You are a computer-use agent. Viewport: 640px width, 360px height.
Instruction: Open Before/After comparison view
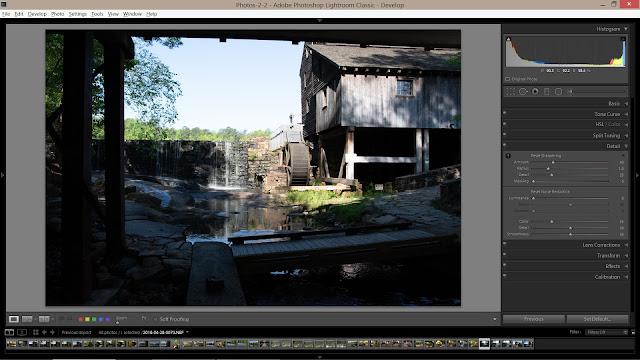[27, 319]
